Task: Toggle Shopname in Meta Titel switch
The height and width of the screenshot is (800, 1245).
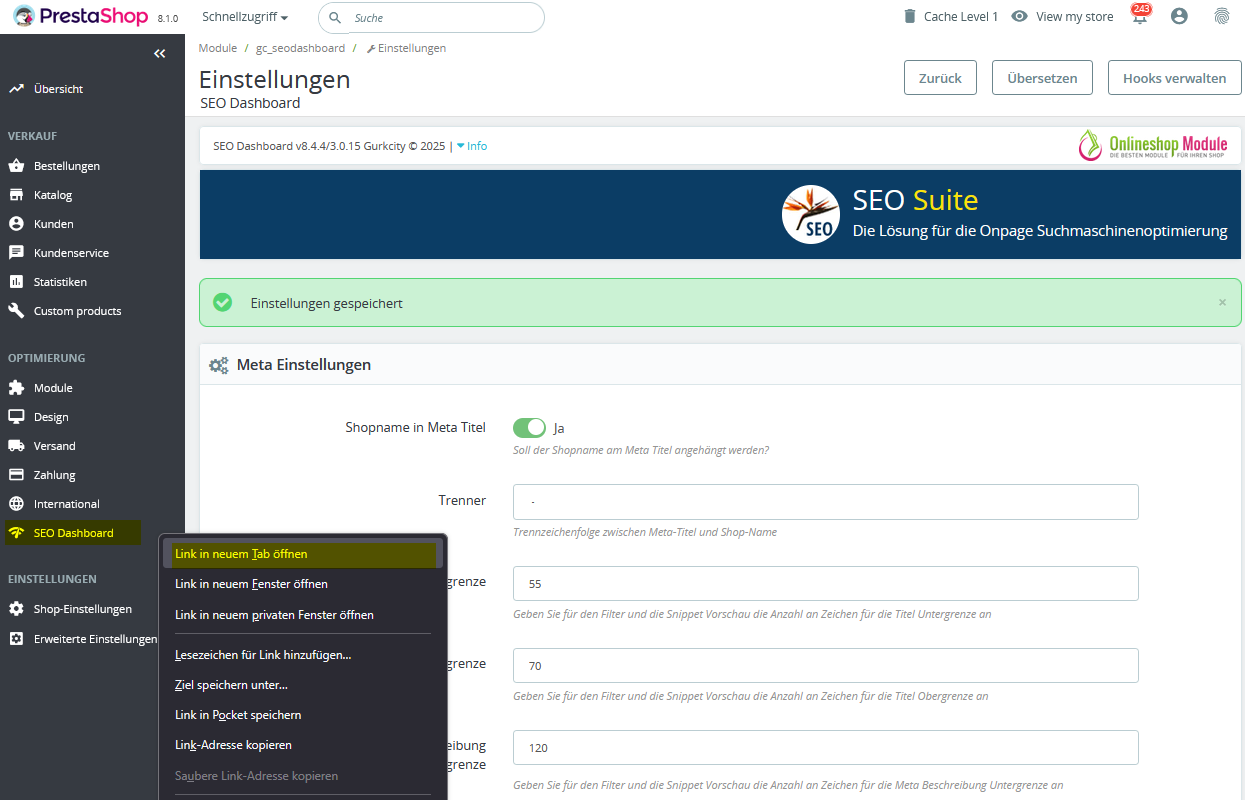Action: click(x=529, y=428)
